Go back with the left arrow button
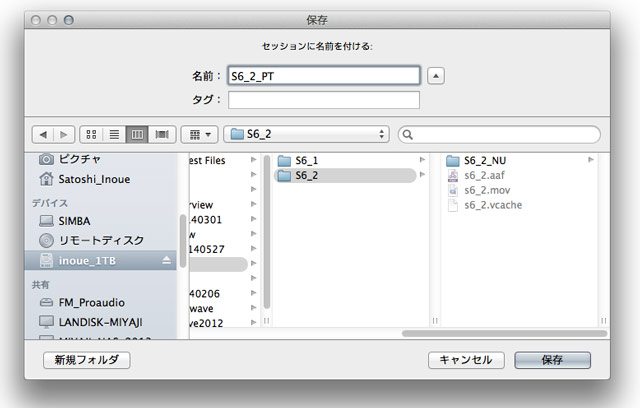The height and width of the screenshot is (408, 640). tap(43, 135)
